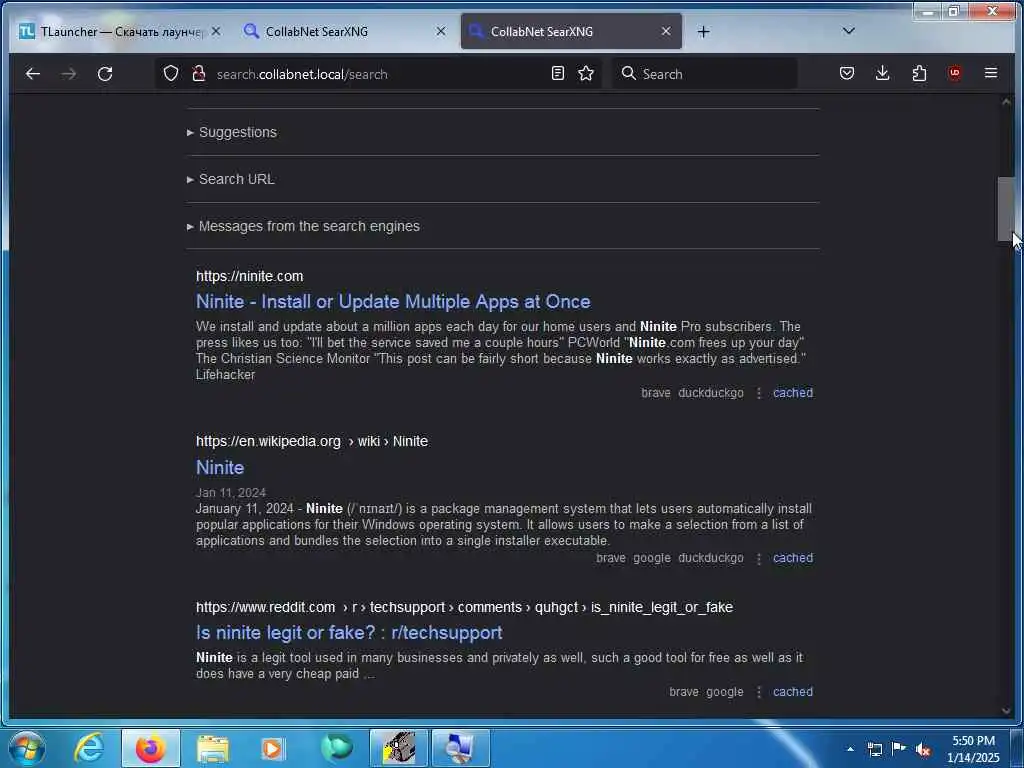
Task: Click the https://ninite.com URL text
Action: click(249, 276)
